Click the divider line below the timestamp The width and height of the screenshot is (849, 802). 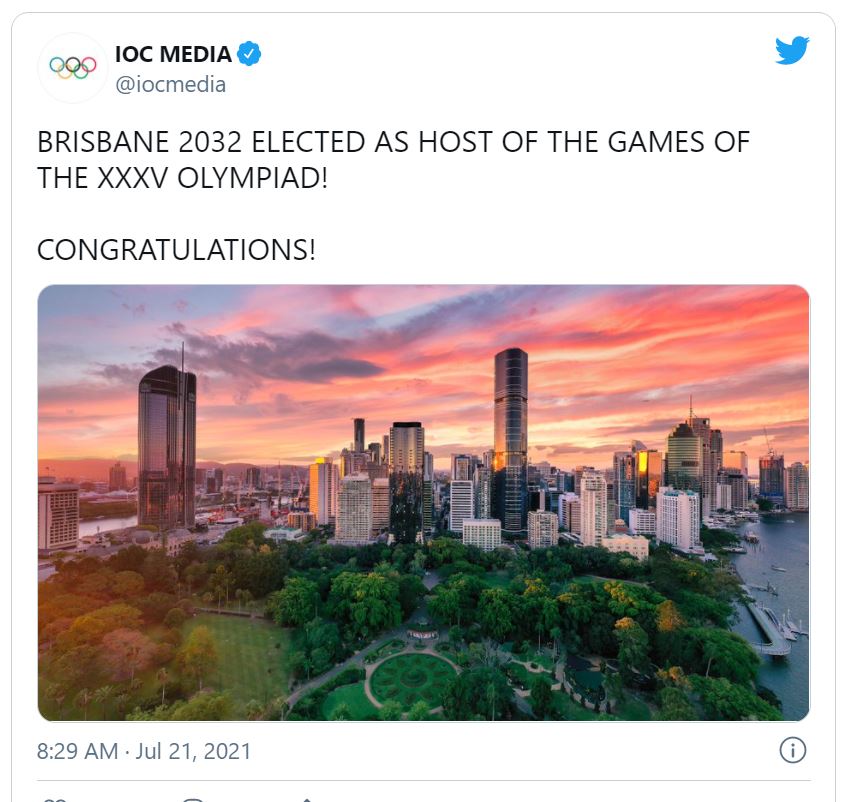(423, 781)
